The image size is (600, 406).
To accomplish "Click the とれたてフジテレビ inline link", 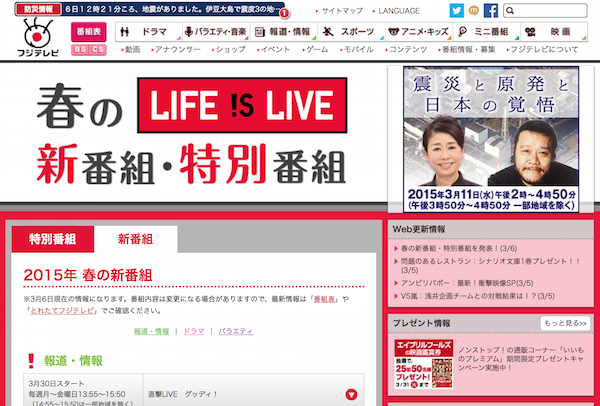I will (x=62, y=311).
